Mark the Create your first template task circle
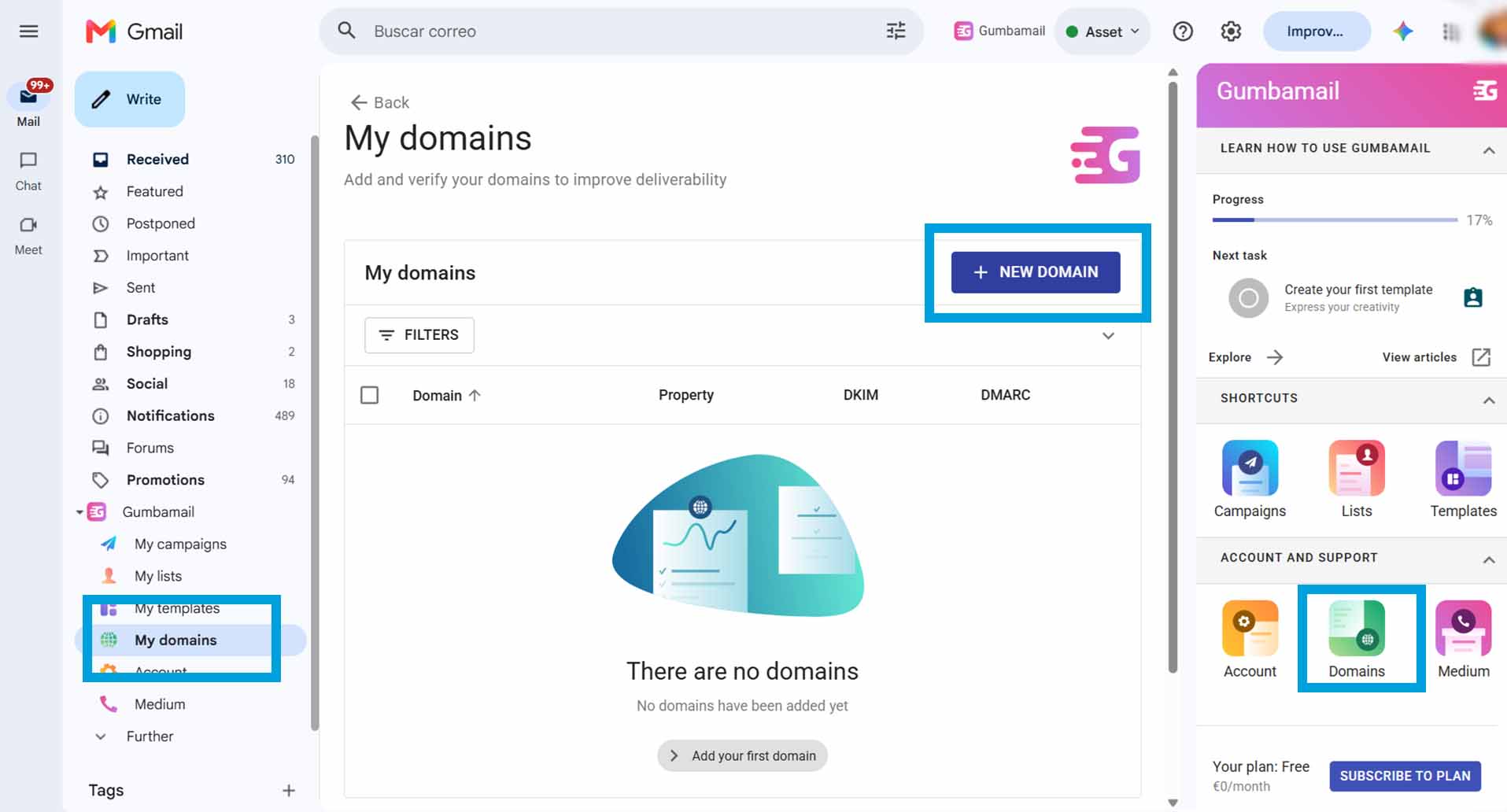The image size is (1507, 812). [1248, 298]
